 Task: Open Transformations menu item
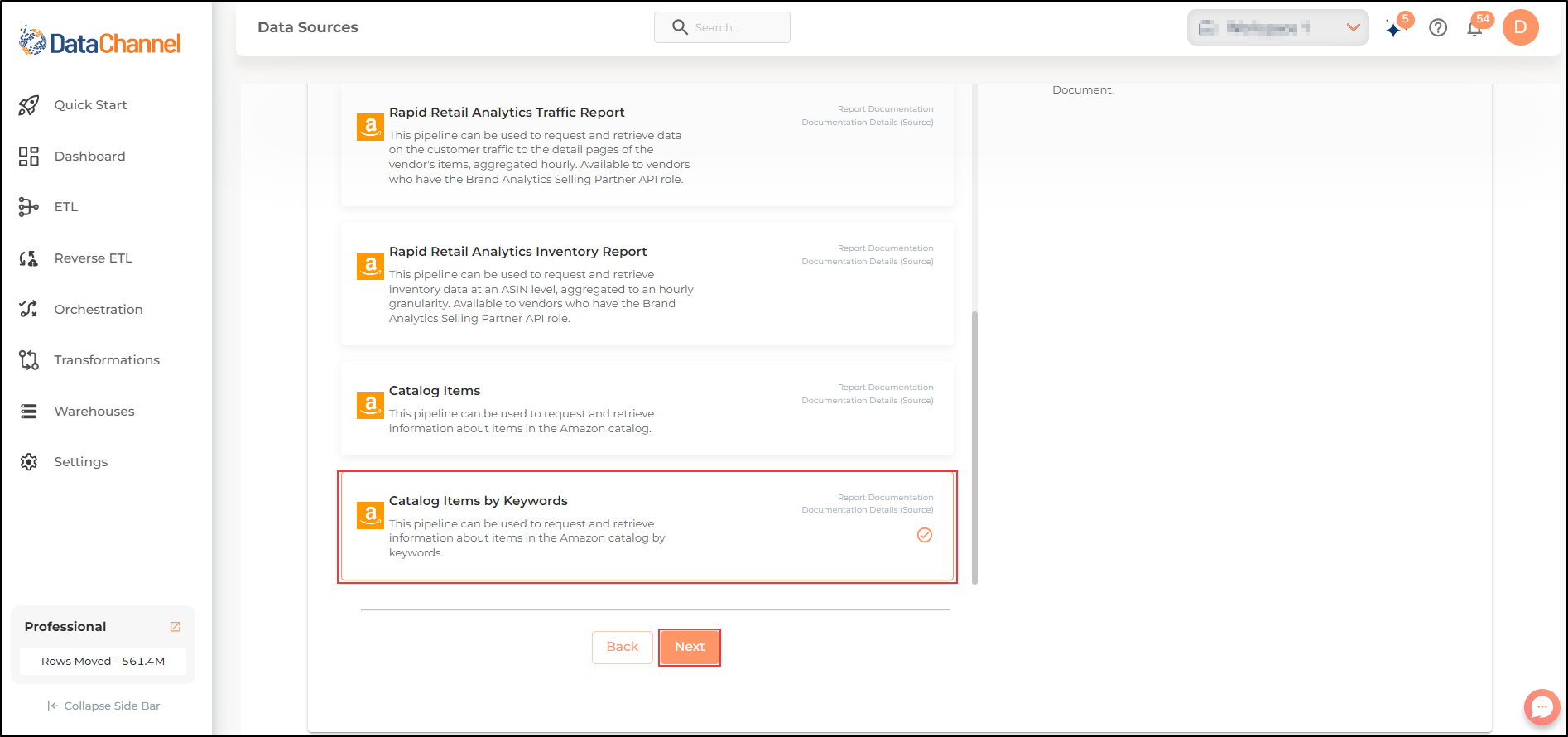coord(107,360)
